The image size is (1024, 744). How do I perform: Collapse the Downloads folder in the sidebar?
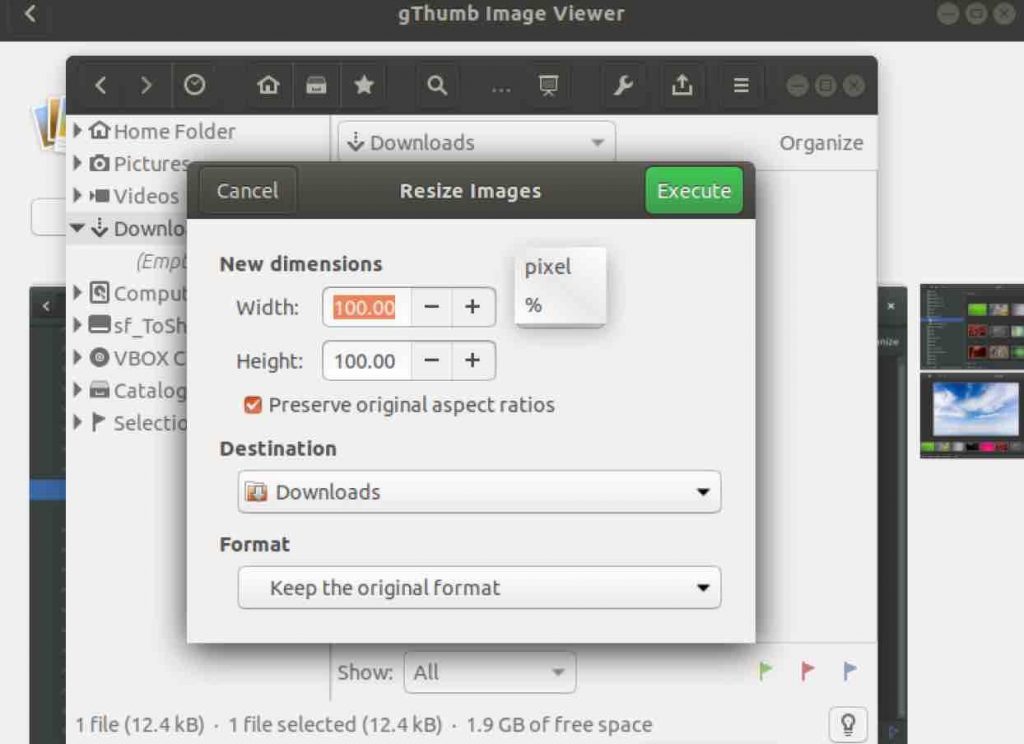78,228
